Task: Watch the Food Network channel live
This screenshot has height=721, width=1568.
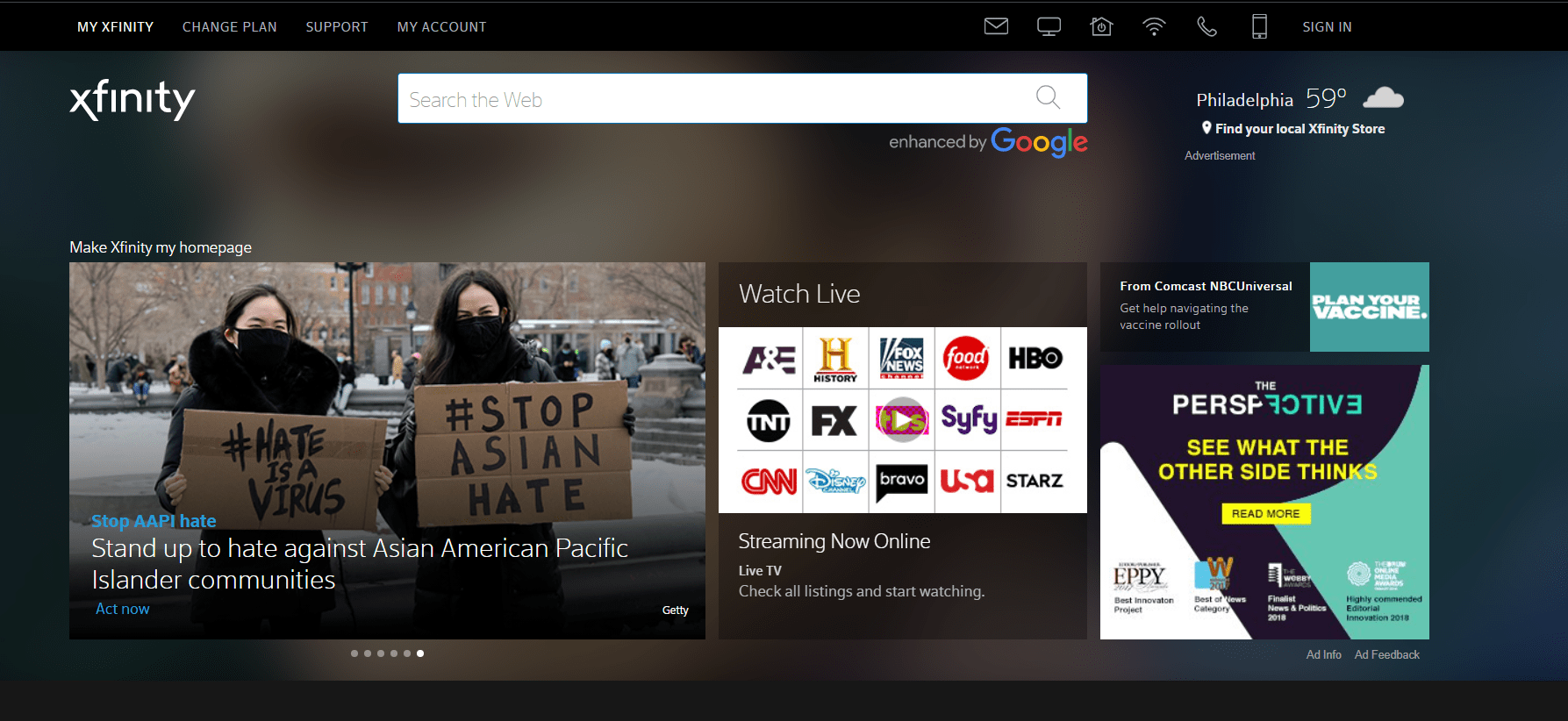Action: pyautogui.click(x=967, y=359)
